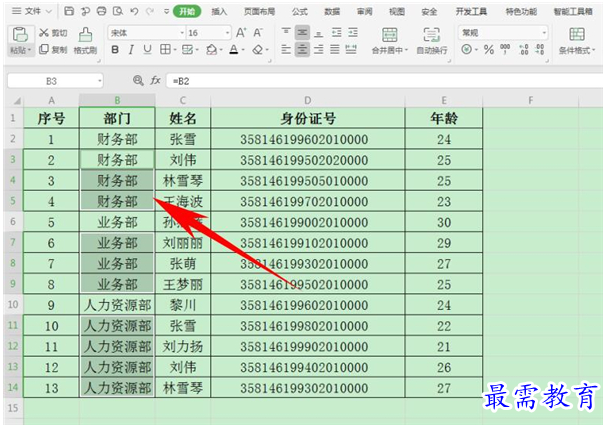Increase indent in cell

coord(353,32)
